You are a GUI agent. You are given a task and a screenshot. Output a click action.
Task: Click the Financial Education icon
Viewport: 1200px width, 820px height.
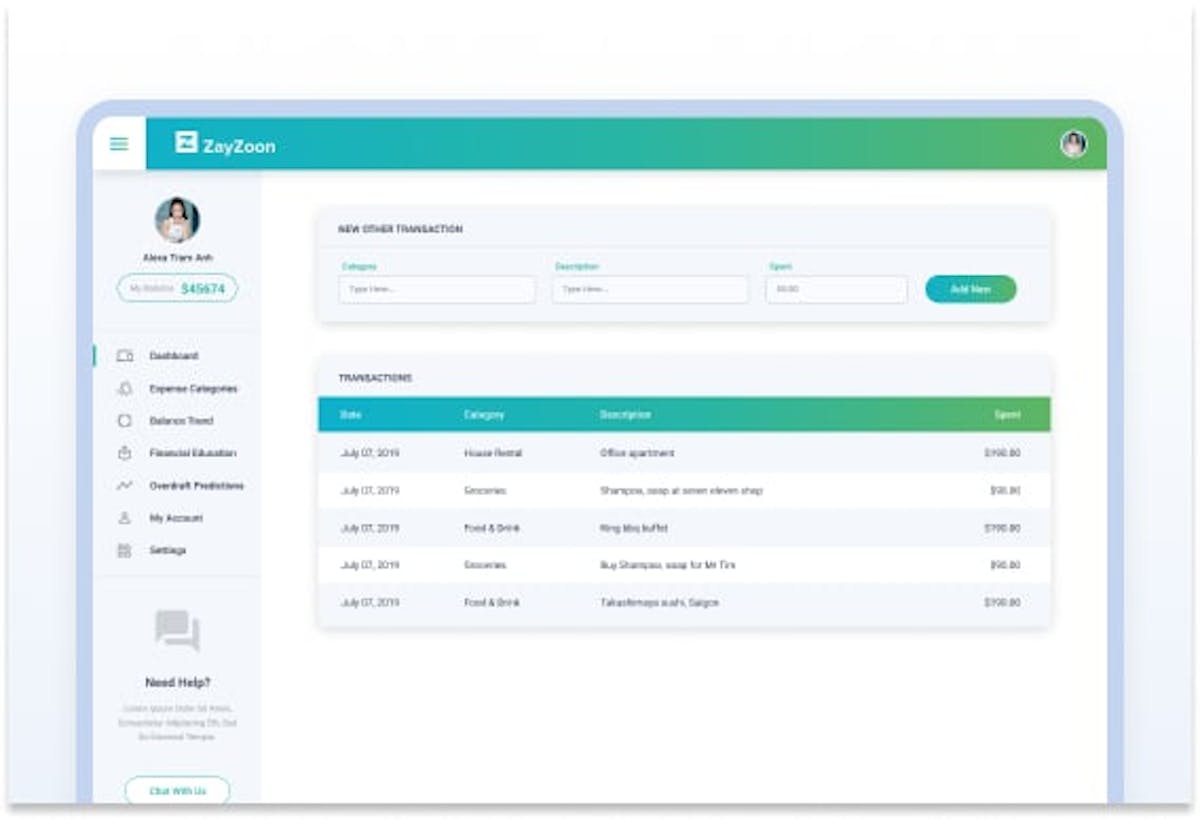point(125,453)
